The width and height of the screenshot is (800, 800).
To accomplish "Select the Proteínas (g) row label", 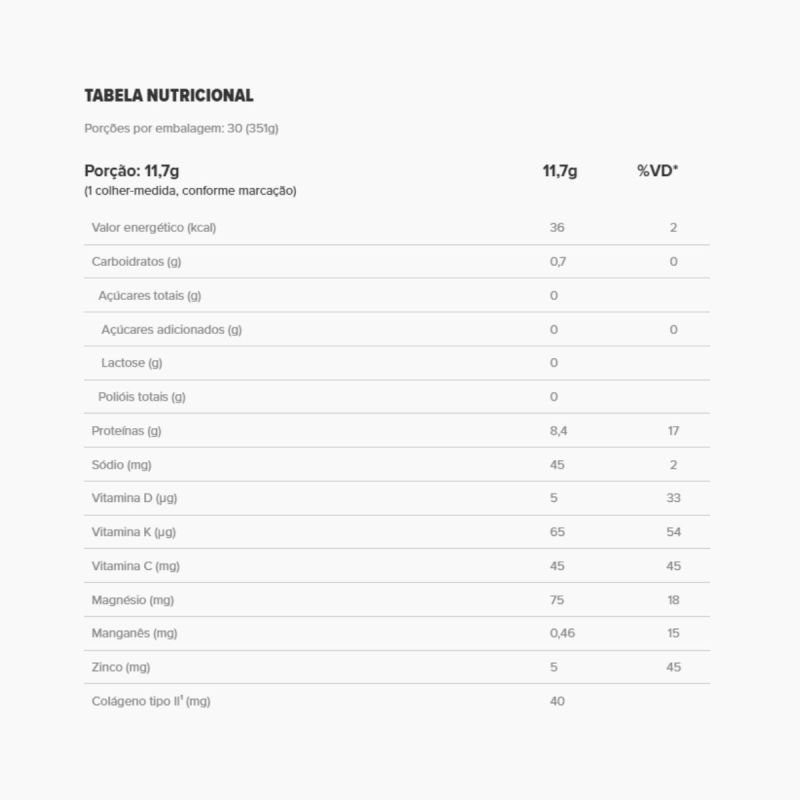I will pos(126,431).
